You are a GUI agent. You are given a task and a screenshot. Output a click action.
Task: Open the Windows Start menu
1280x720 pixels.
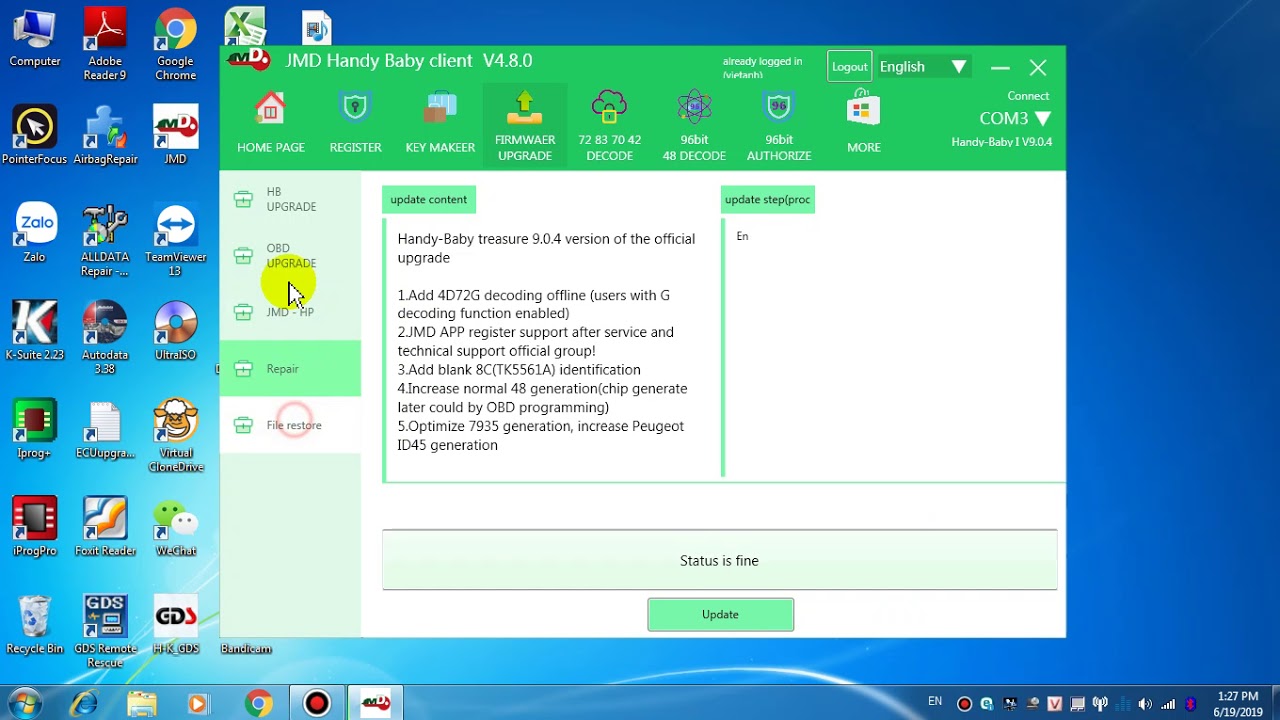pos(24,703)
